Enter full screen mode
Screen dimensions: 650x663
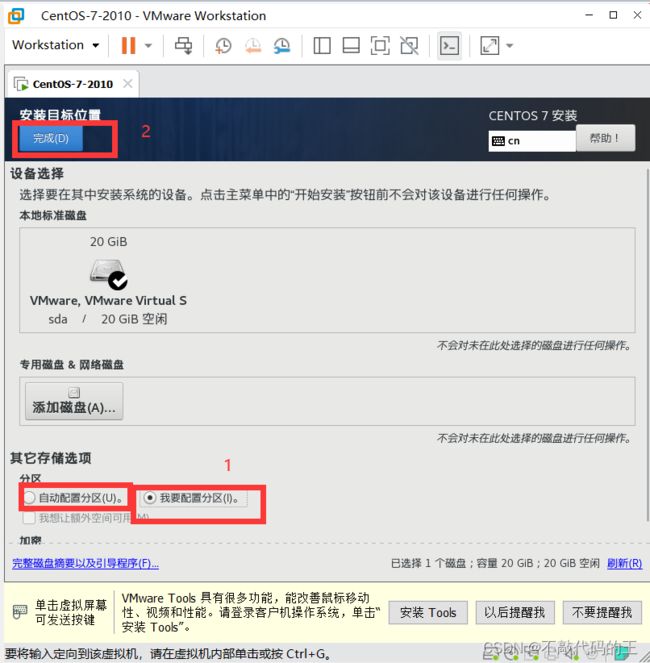(380, 45)
